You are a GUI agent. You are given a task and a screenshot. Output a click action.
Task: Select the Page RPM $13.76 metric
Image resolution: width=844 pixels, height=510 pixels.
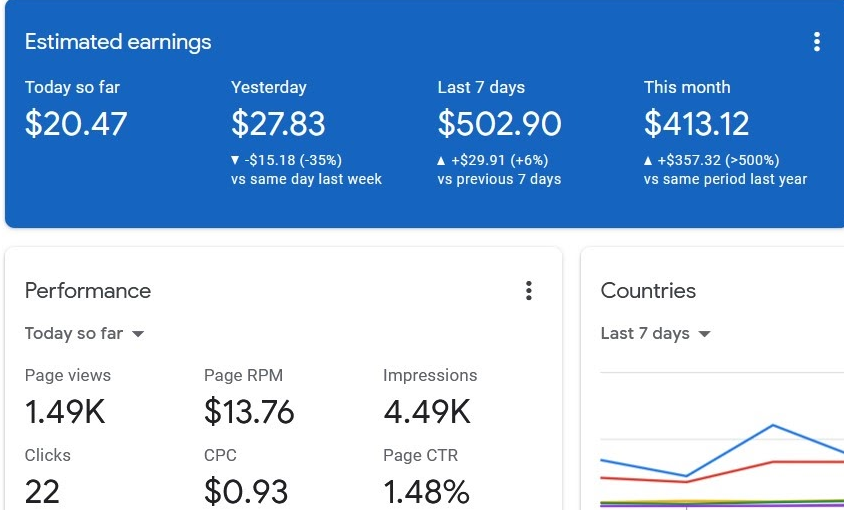point(249,411)
